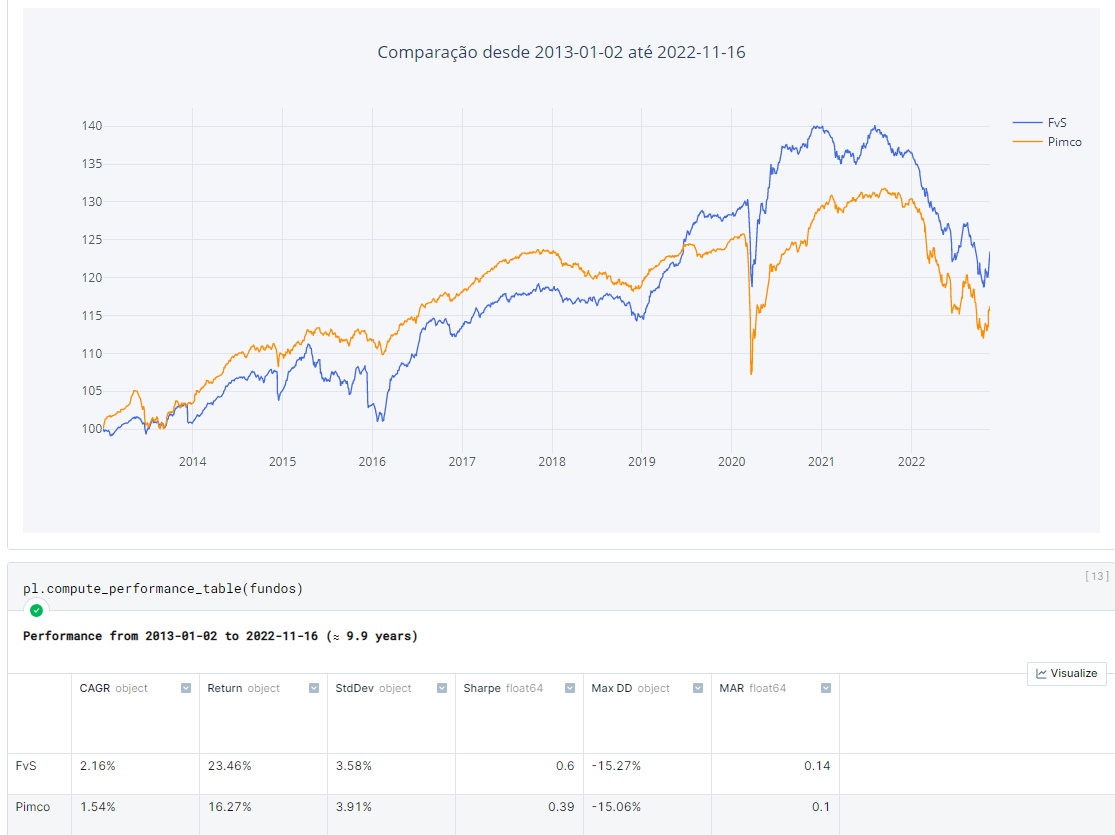Click the 140 y-axis label
Screen dimensions: 1115x835
point(92,126)
